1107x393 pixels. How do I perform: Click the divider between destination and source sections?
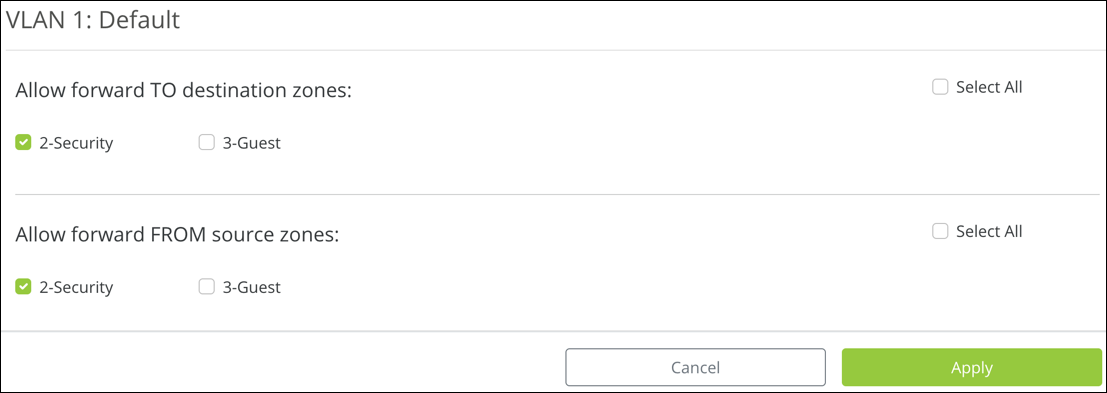tap(557, 194)
